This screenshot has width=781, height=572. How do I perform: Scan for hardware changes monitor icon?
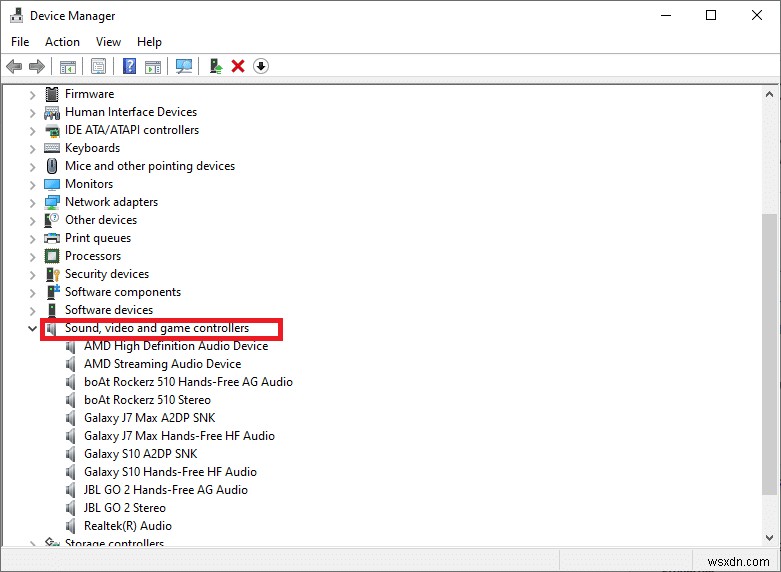tap(184, 66)
